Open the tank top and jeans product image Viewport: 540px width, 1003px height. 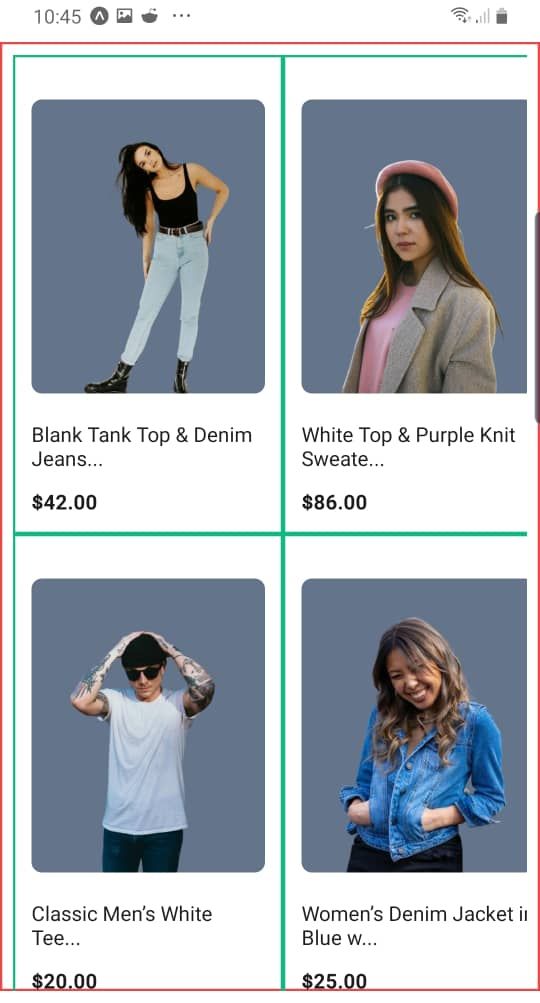148,246
